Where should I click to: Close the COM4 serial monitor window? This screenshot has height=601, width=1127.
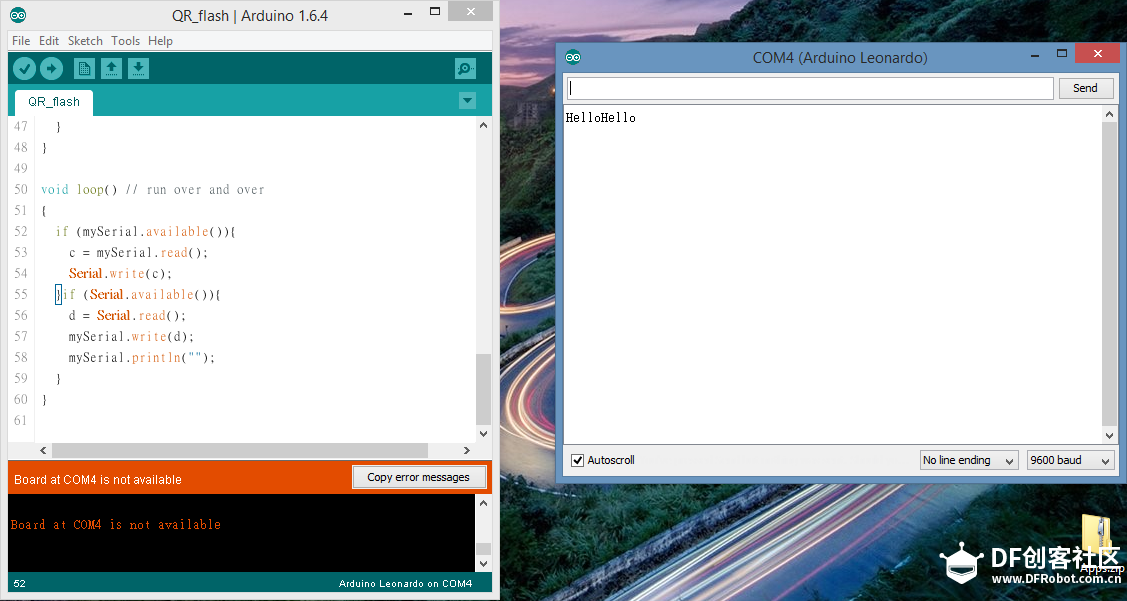(1097, 53)
